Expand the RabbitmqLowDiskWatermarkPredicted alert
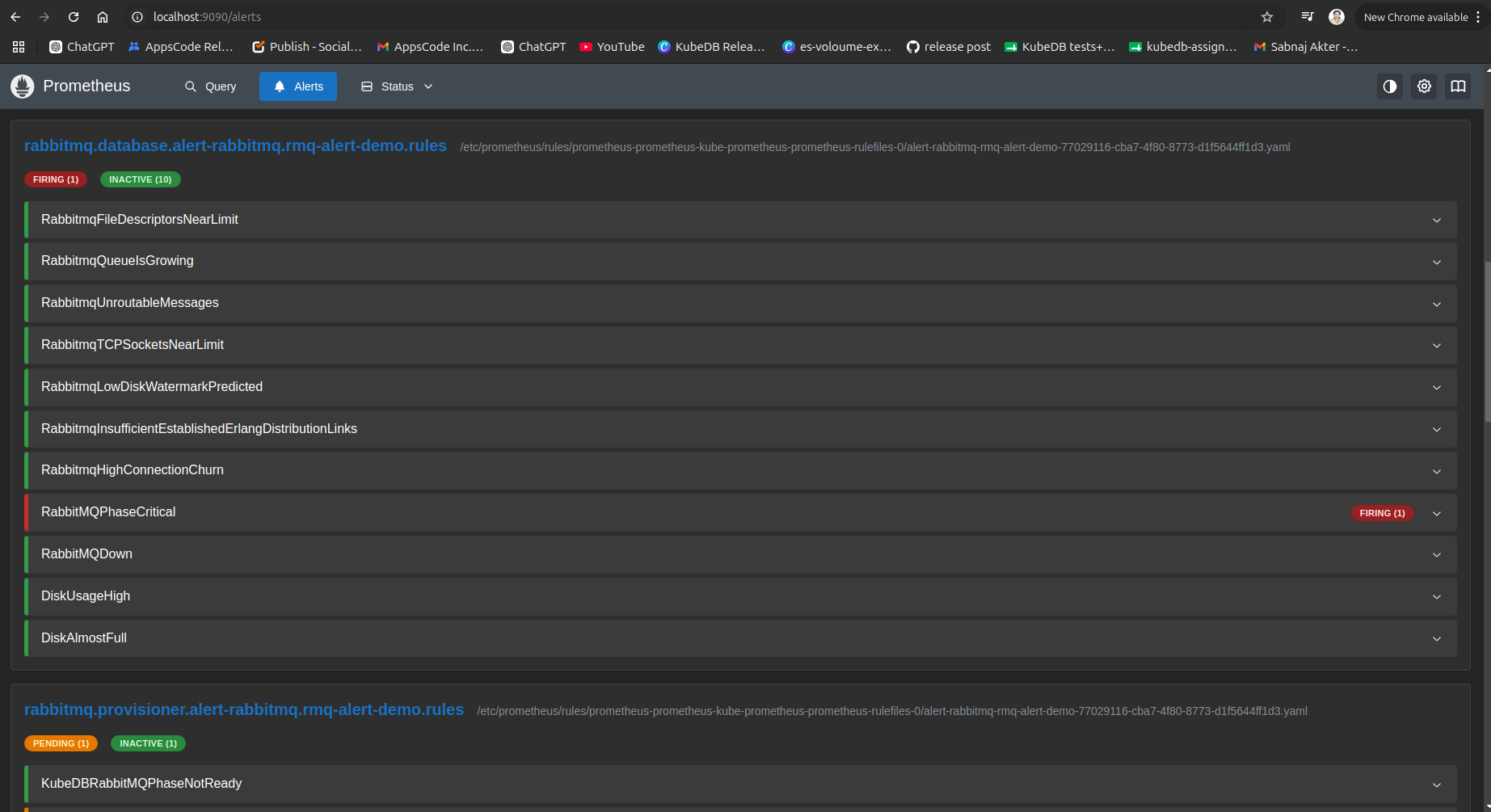 740,387
